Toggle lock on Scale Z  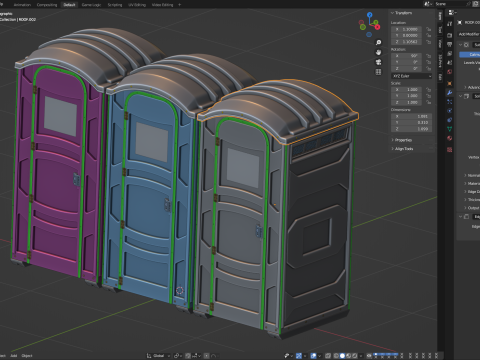point(429,102)
